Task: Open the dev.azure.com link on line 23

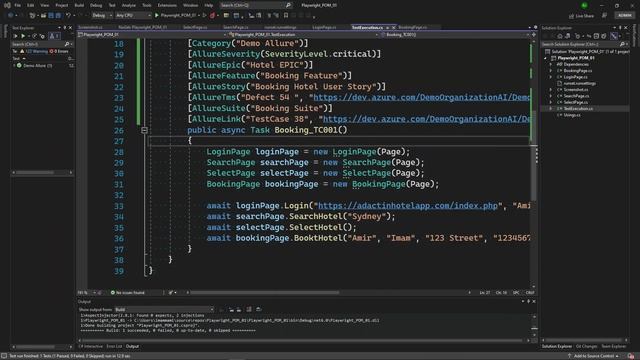Action: coord(421,98)
